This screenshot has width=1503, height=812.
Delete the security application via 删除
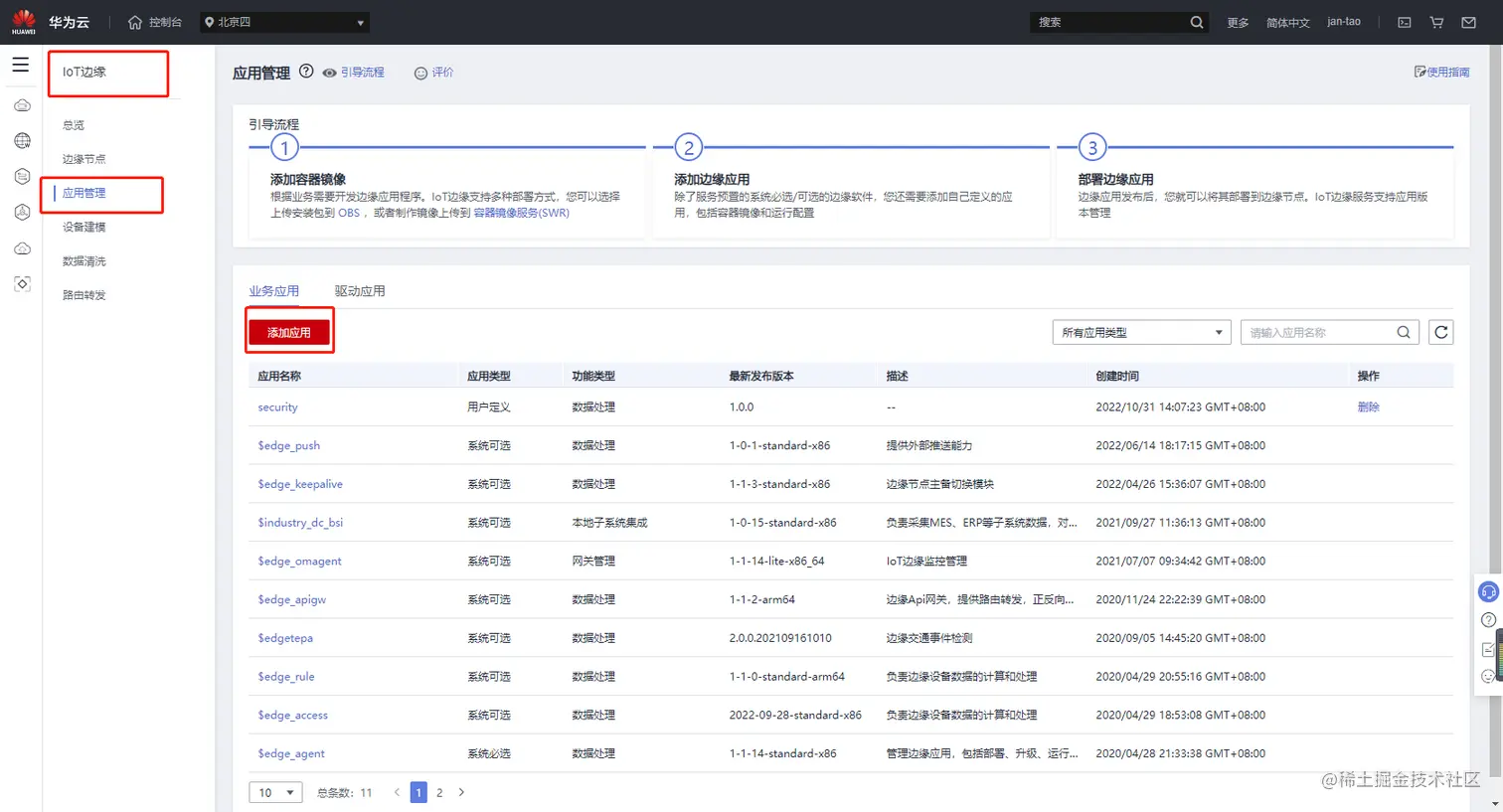click(x=1369, y=407)
